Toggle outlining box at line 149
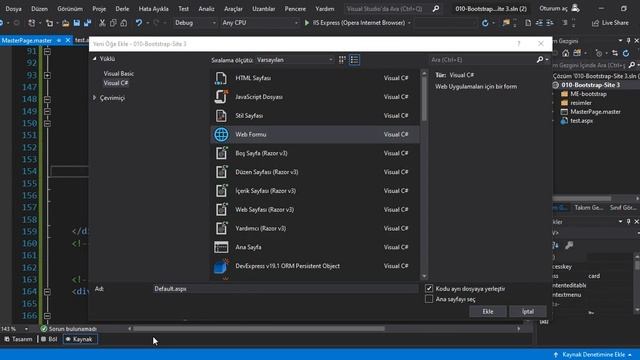This screenshot has height=360, width=640. tap(47, 111)
